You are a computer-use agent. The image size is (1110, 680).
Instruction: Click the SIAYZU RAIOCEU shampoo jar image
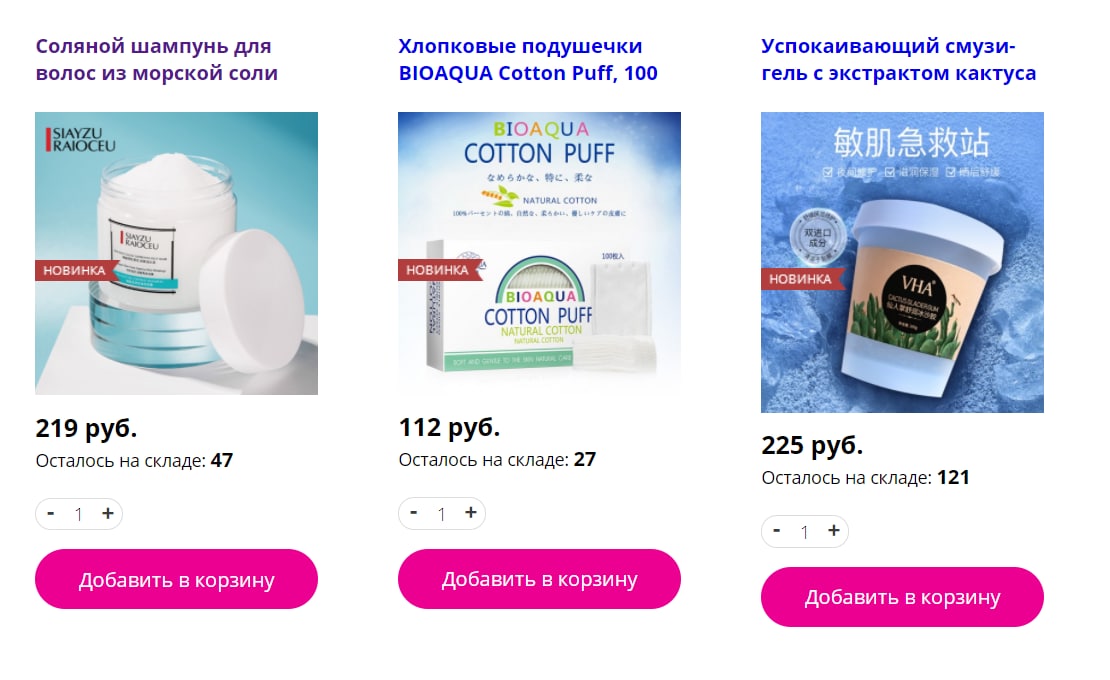coord(176,253)
